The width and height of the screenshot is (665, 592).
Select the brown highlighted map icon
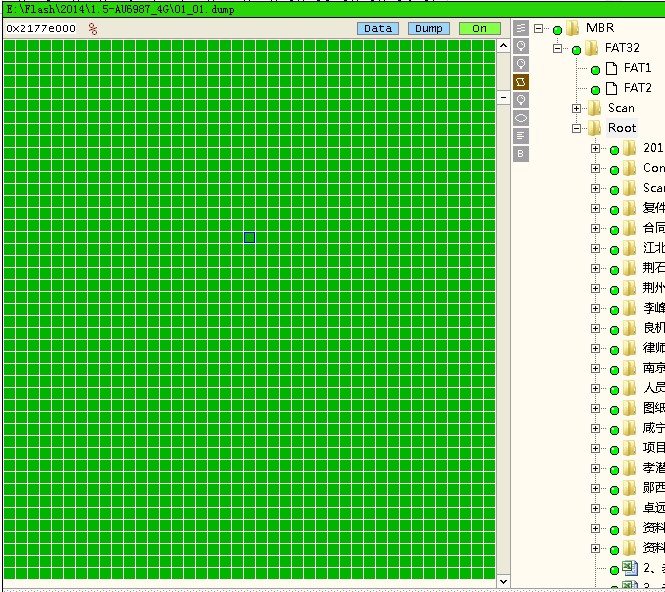[521, 81]
